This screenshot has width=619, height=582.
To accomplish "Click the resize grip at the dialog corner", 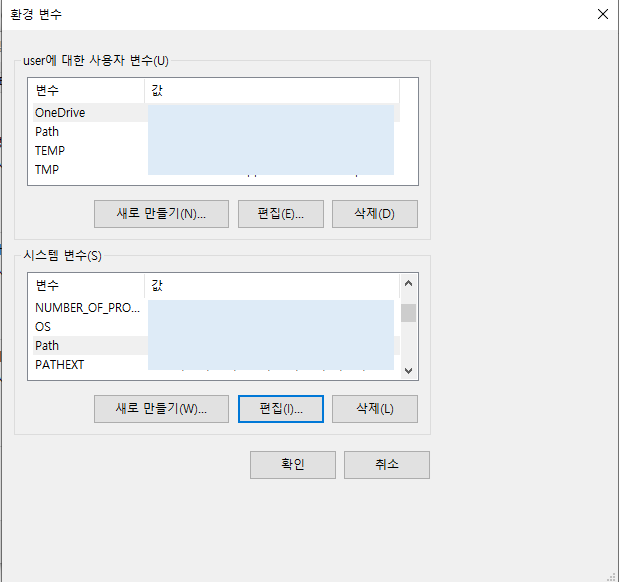I will pos(611,576).
